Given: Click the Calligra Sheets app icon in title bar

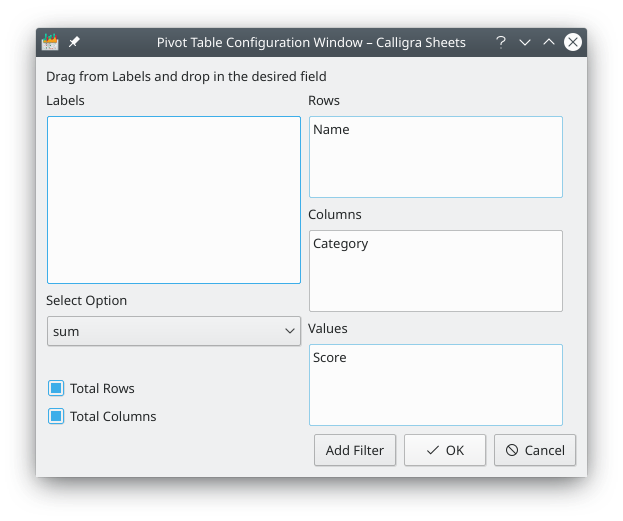Looking at the screenshot, I should pos(50,42).
